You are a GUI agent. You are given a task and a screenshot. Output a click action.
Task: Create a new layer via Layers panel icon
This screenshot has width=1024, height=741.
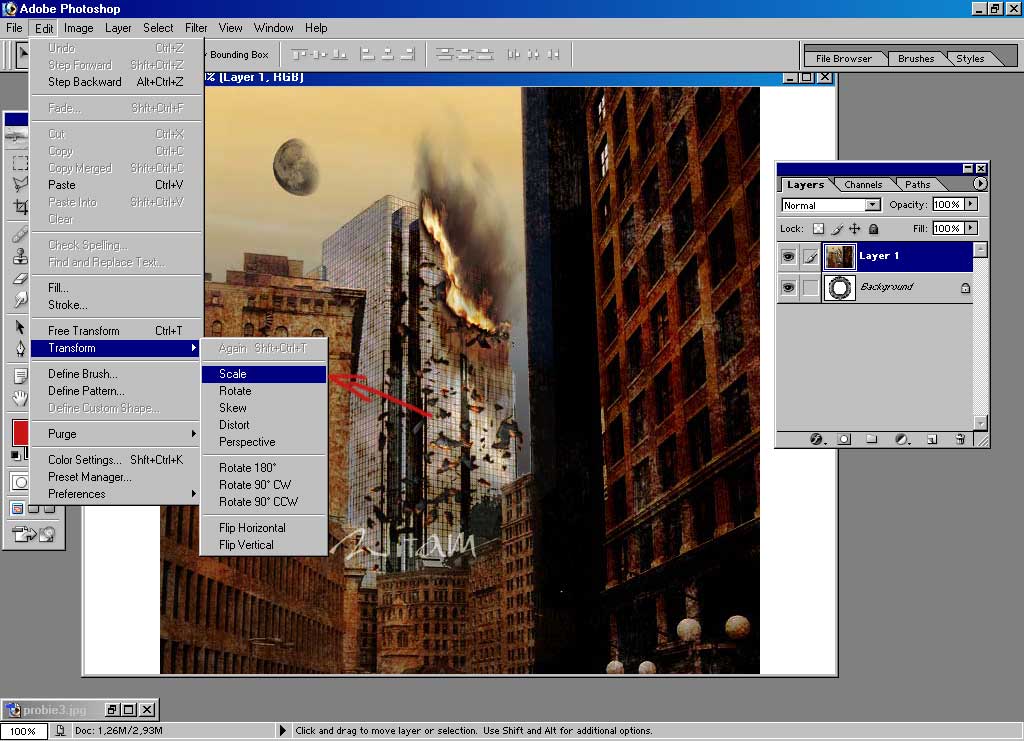click(x=931, y=439)
